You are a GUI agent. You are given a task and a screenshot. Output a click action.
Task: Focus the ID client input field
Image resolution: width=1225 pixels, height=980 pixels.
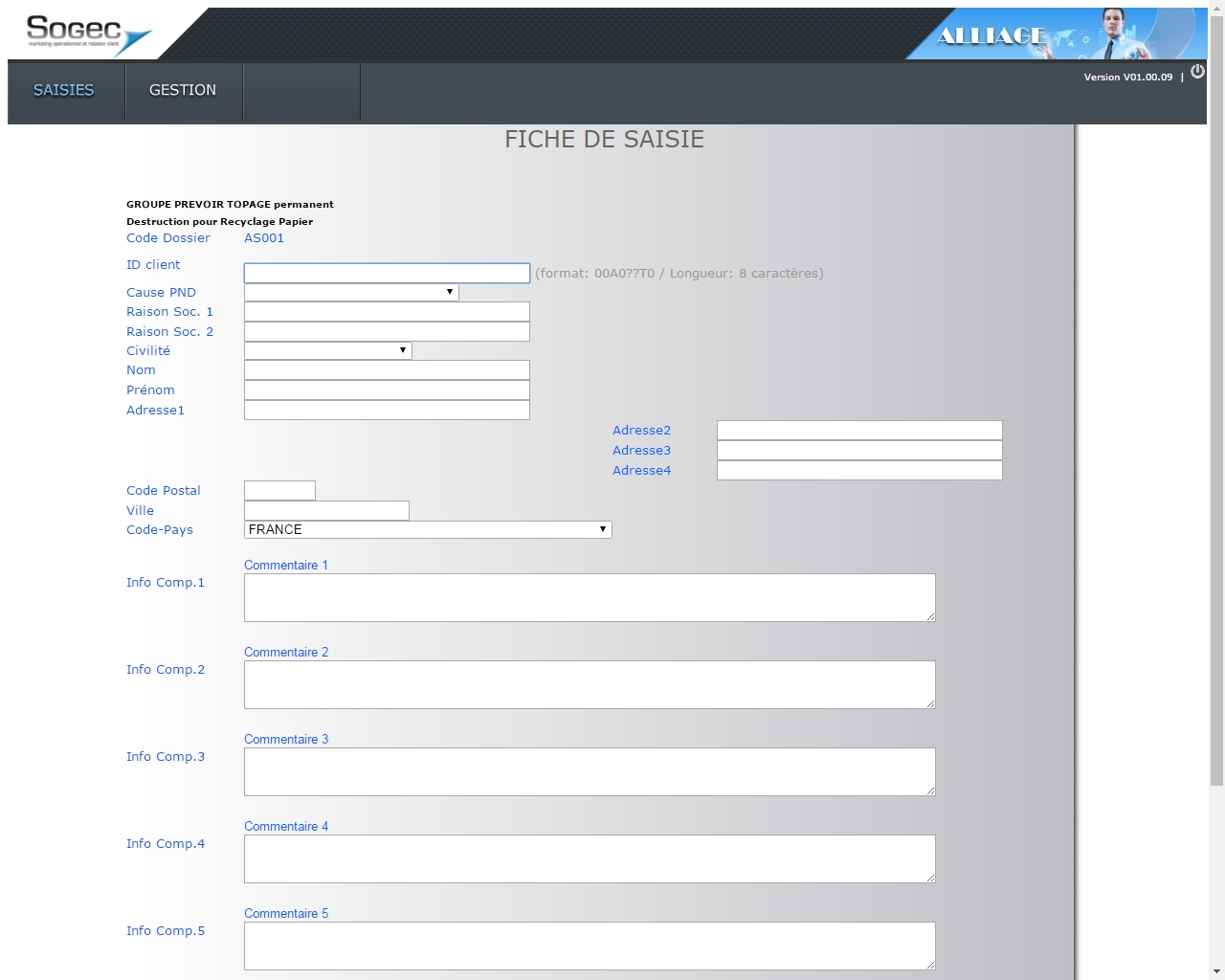[387, 274]
